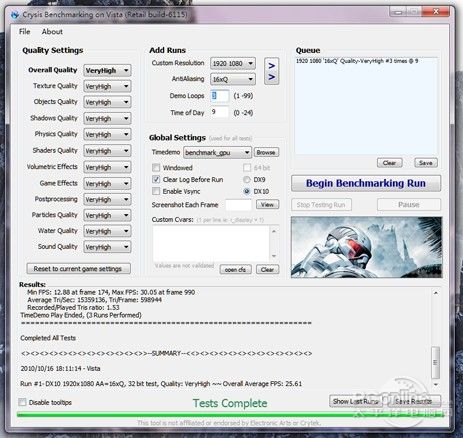Click the Results scrollbar thumb
The width and height of the screenshot is (463, 438).
point(435,363)
